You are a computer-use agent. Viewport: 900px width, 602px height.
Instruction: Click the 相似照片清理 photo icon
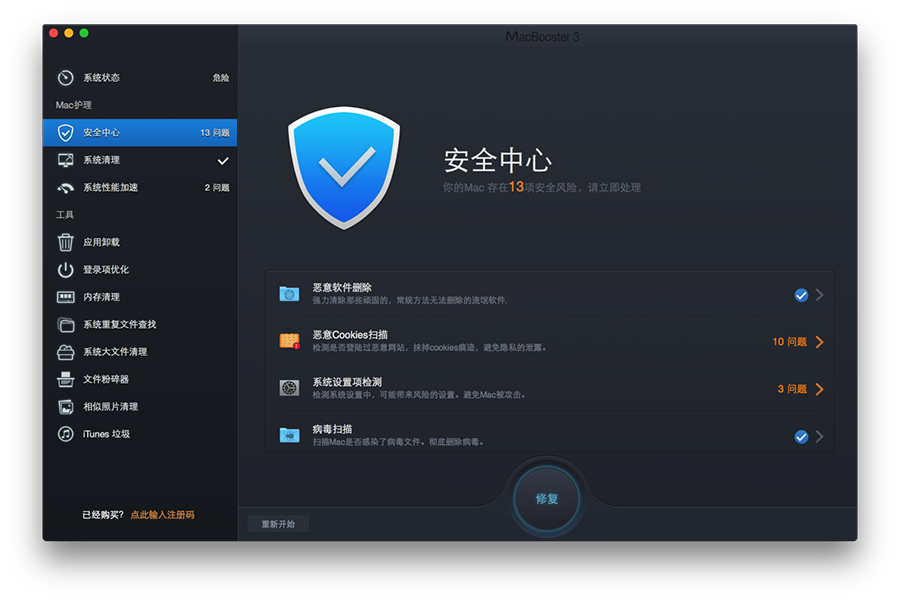coord(65,407)
